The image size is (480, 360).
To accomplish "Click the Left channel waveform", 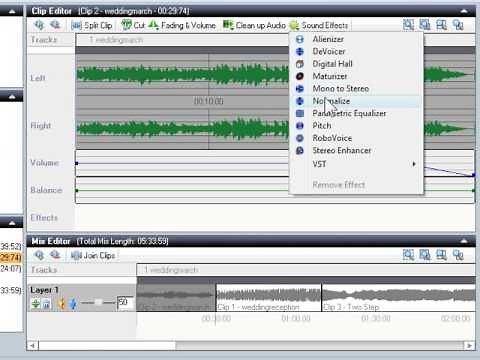I will click(183, 74).
